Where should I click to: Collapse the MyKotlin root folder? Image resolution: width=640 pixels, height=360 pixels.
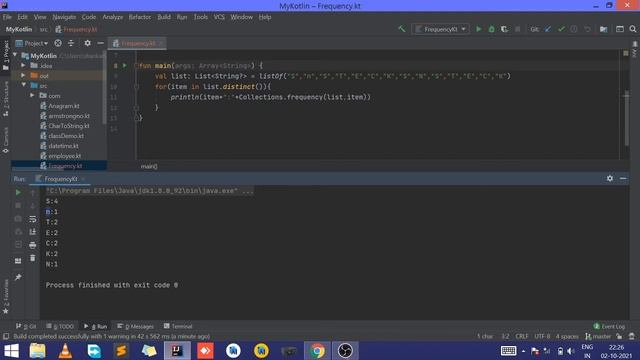click(15, 55)
